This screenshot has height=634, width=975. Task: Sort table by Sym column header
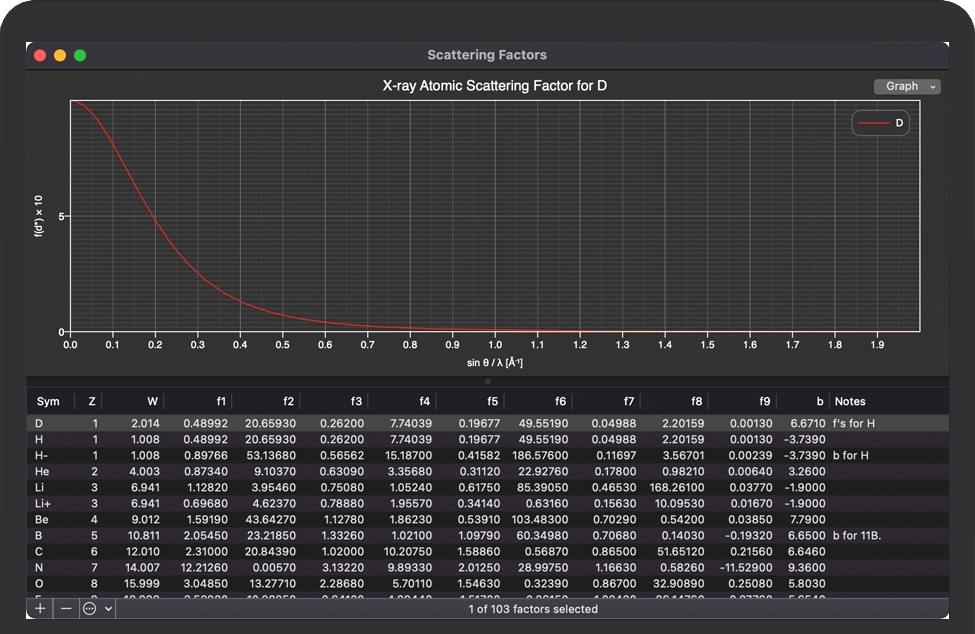pos(48,402)
